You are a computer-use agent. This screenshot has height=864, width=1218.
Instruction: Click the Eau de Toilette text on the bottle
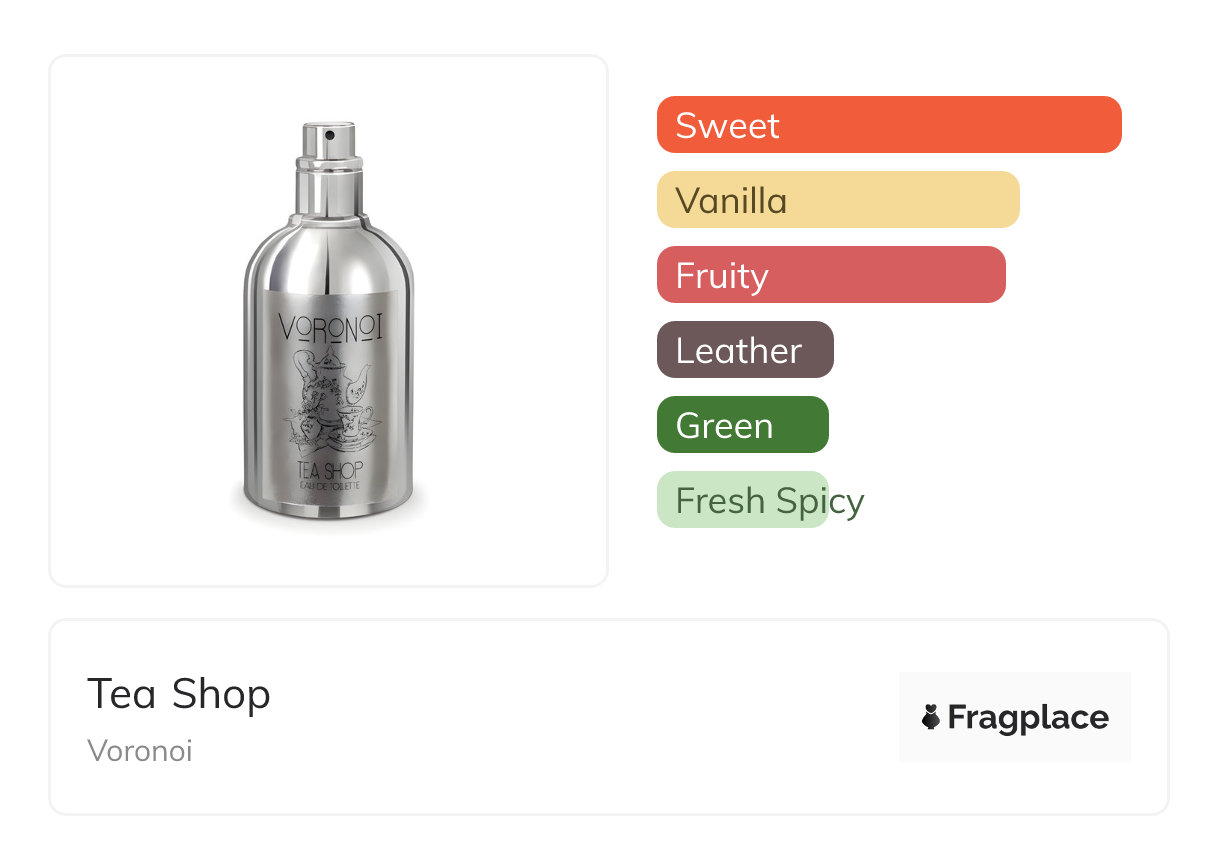[329, 485]
